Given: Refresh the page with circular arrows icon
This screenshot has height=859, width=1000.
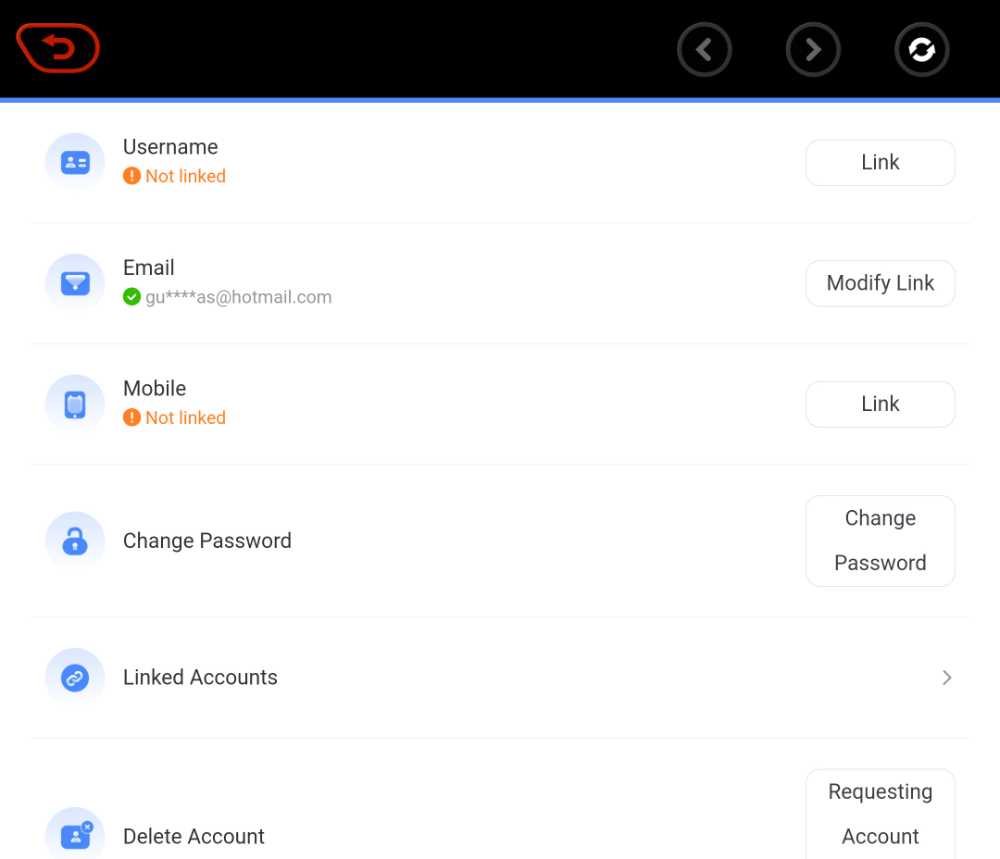Looking at the screenshot, I should (922, 49).
